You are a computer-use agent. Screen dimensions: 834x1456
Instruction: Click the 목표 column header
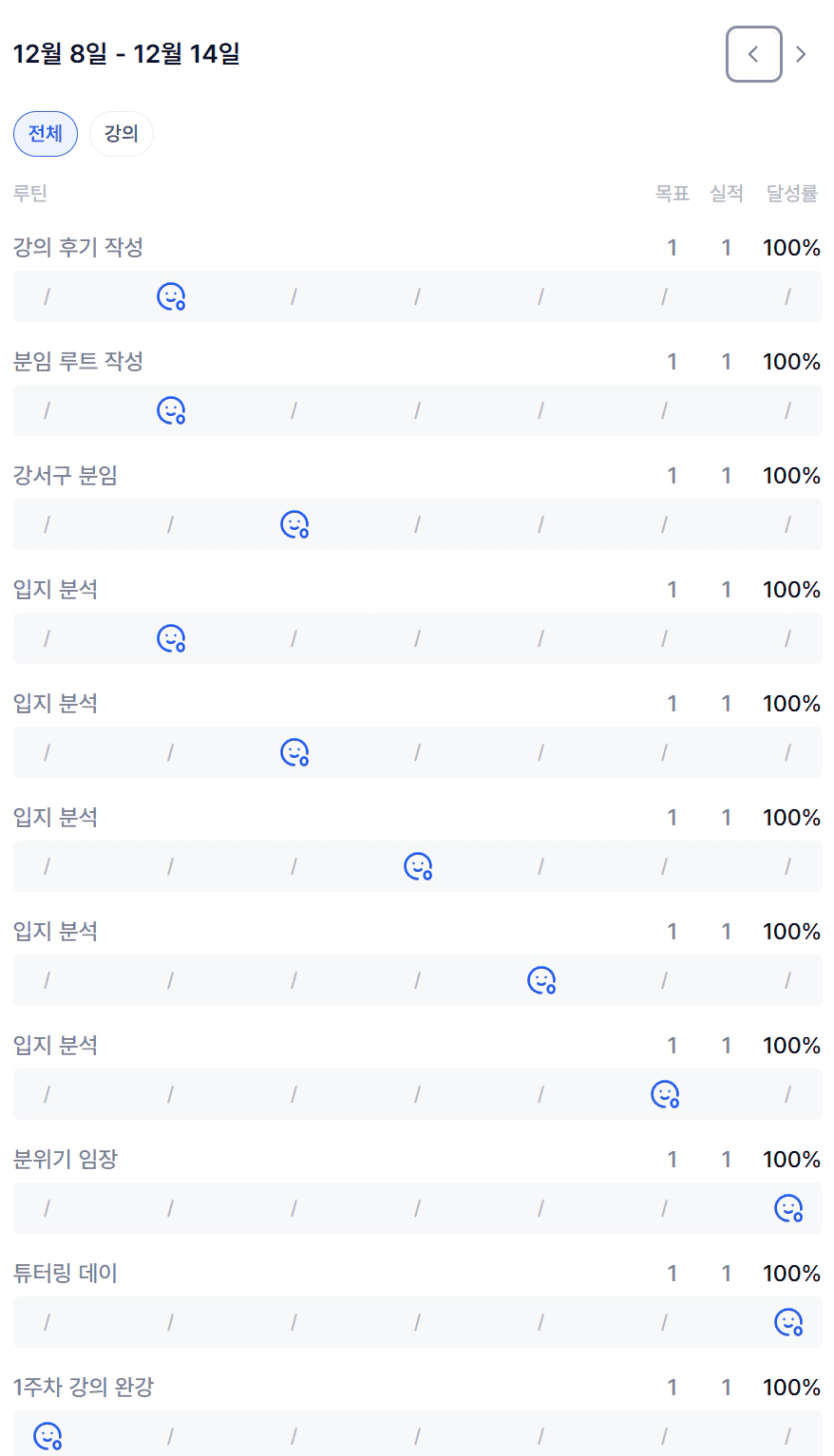672,193
